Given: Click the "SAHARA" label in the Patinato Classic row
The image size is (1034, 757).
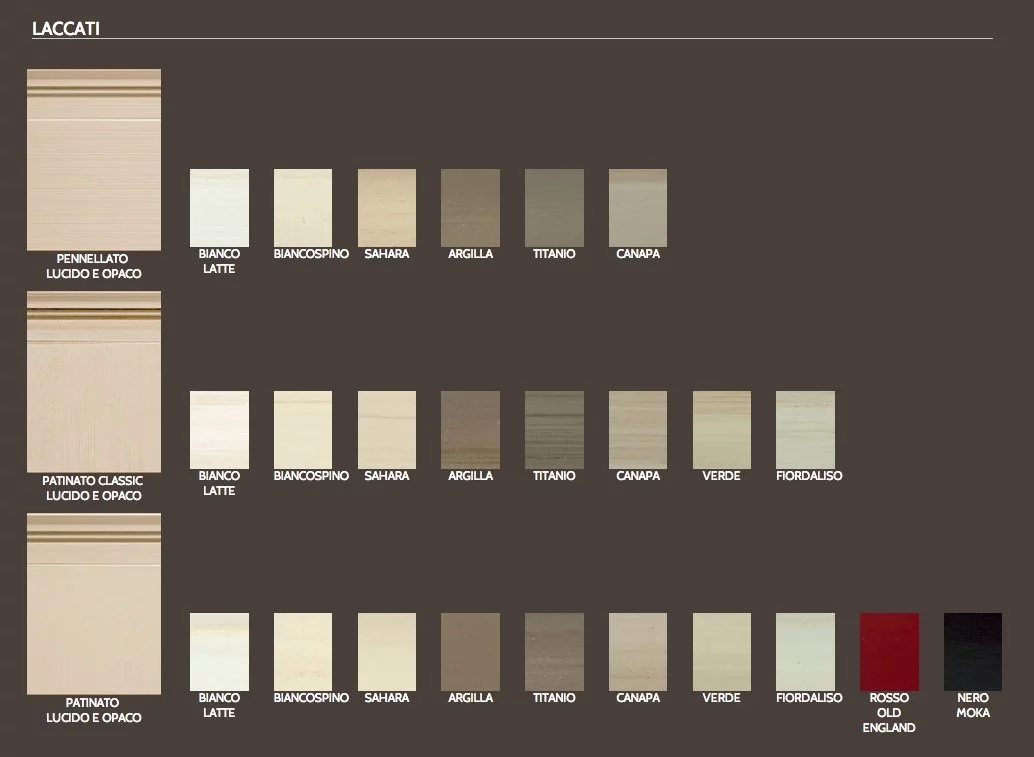Looking at the screenshot, I should 387,476.
